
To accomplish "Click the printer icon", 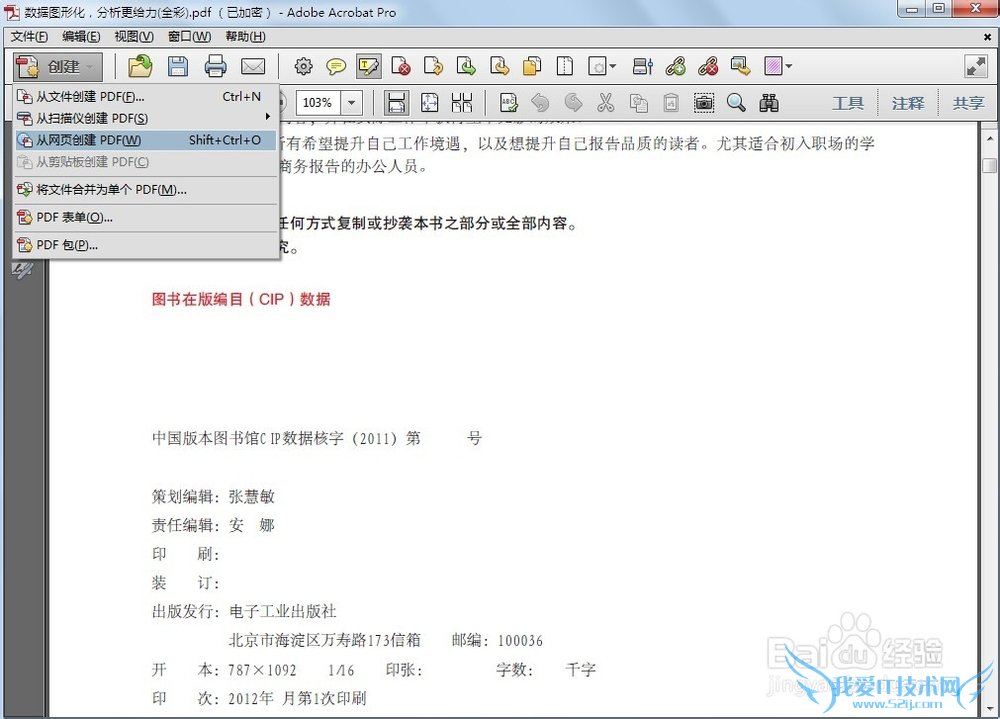I will 215,66.
